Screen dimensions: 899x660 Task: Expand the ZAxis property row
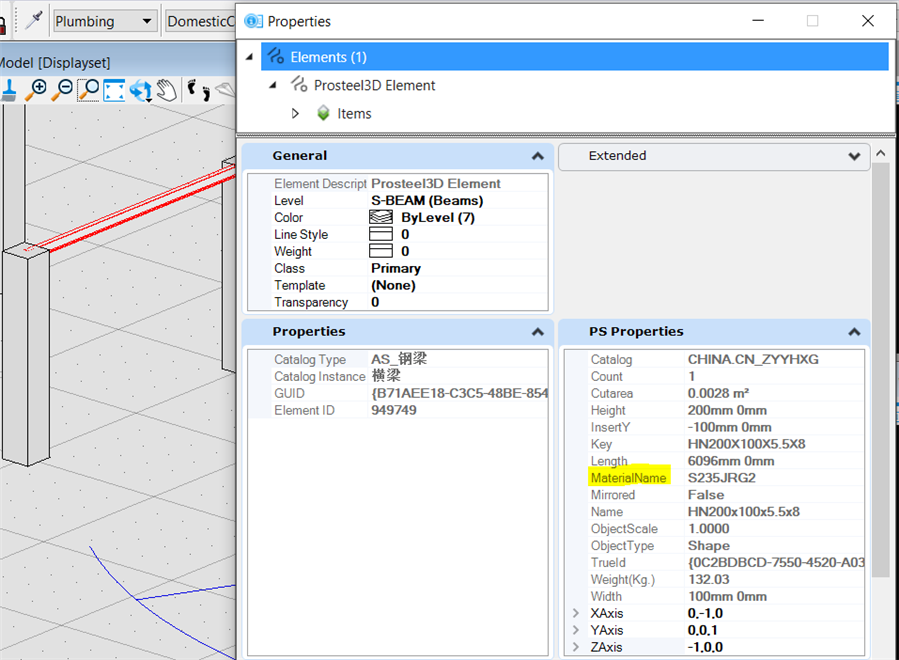pos(576,647)
